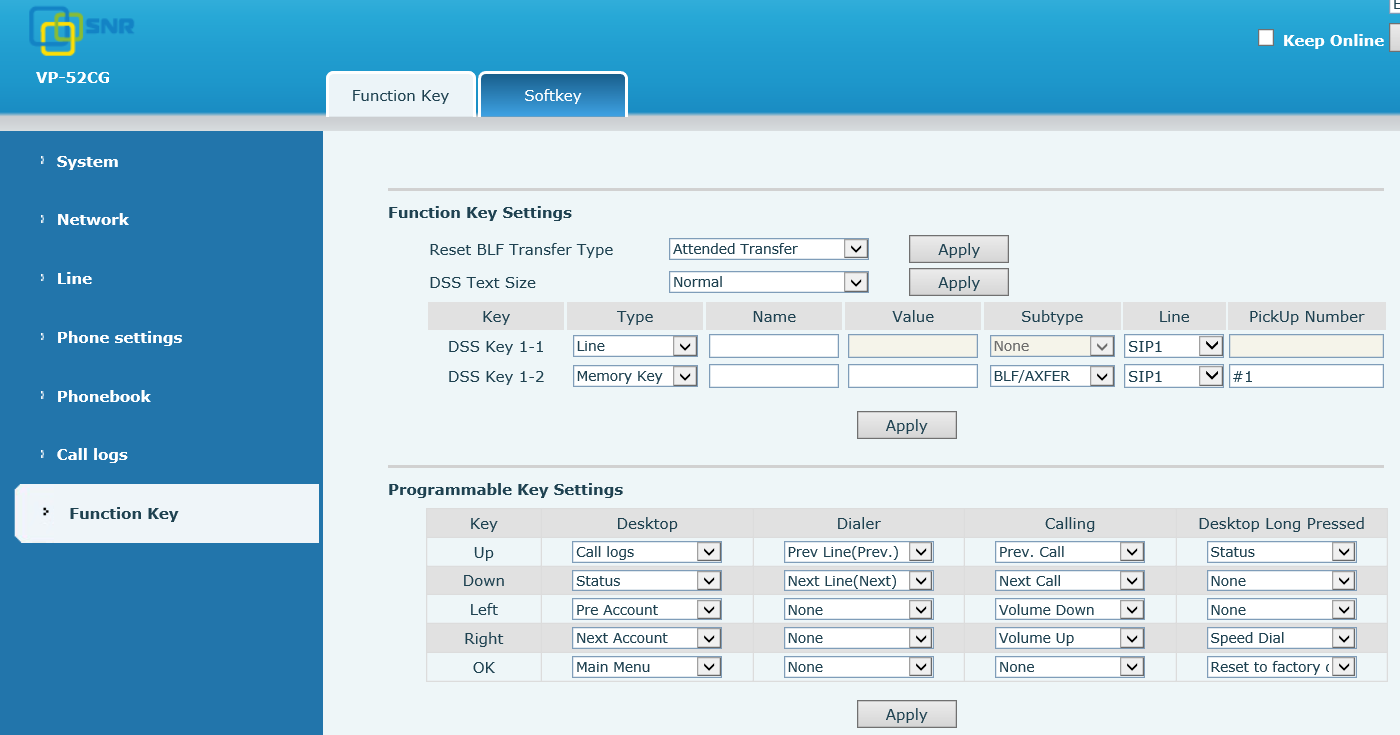This screenshot has height=735, width=1400.
Task: Open OK key Desktop Long Pressed dropdown
Action: click(1281, 667)
